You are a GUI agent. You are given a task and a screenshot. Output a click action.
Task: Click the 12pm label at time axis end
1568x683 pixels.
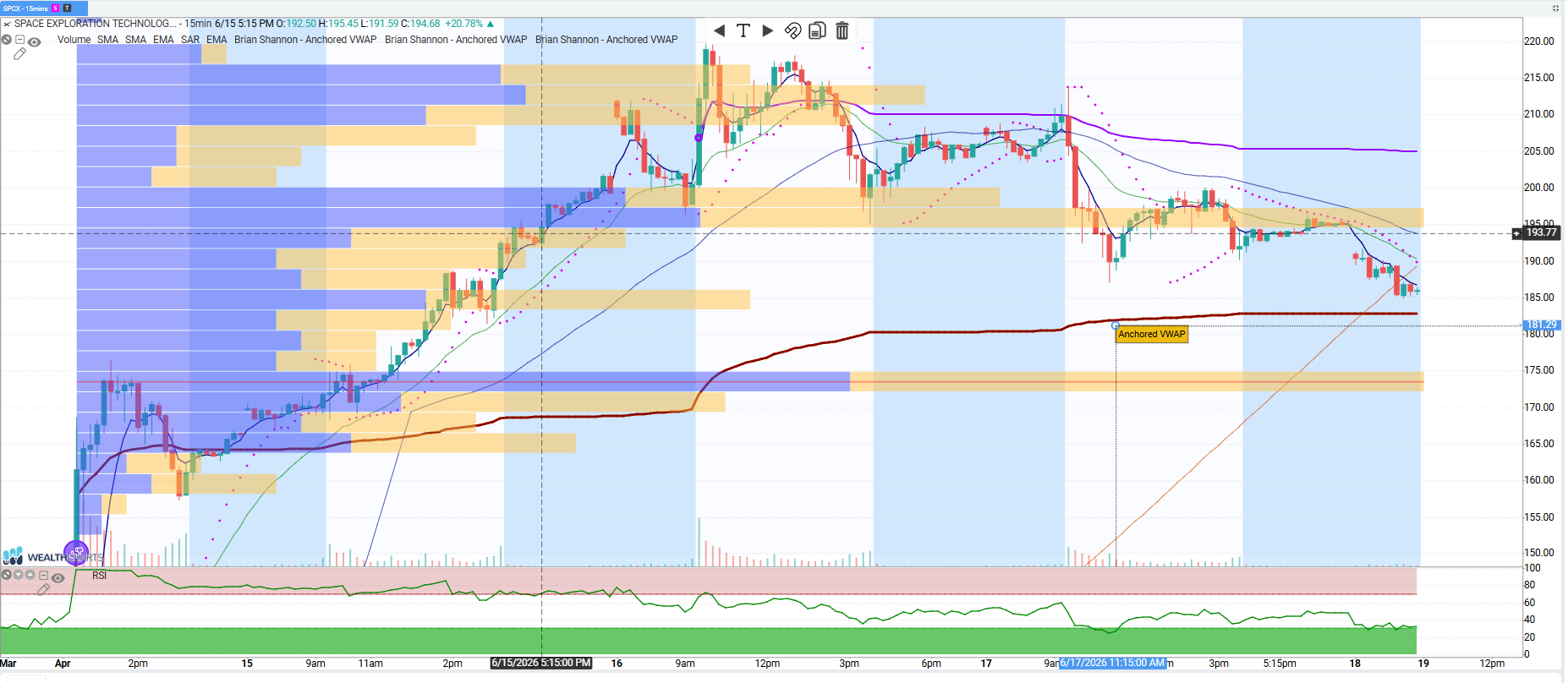(x=1492, y=664)
